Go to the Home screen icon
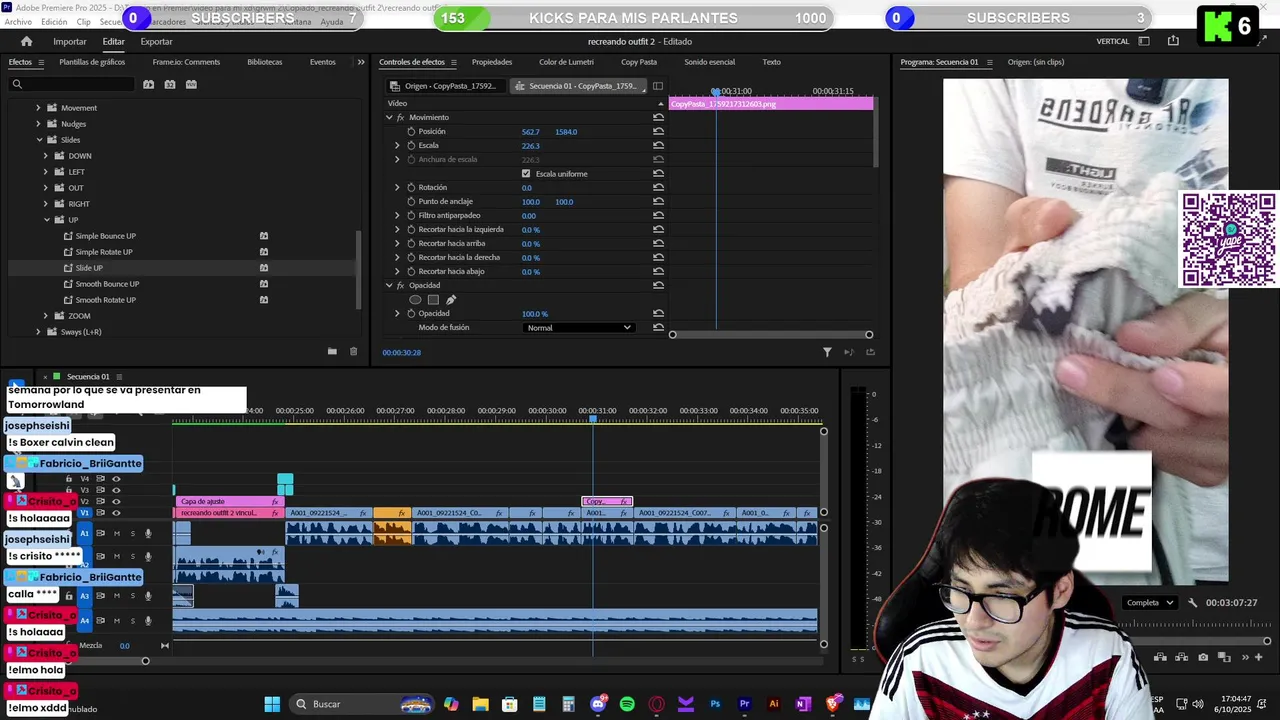 point(27,41)
